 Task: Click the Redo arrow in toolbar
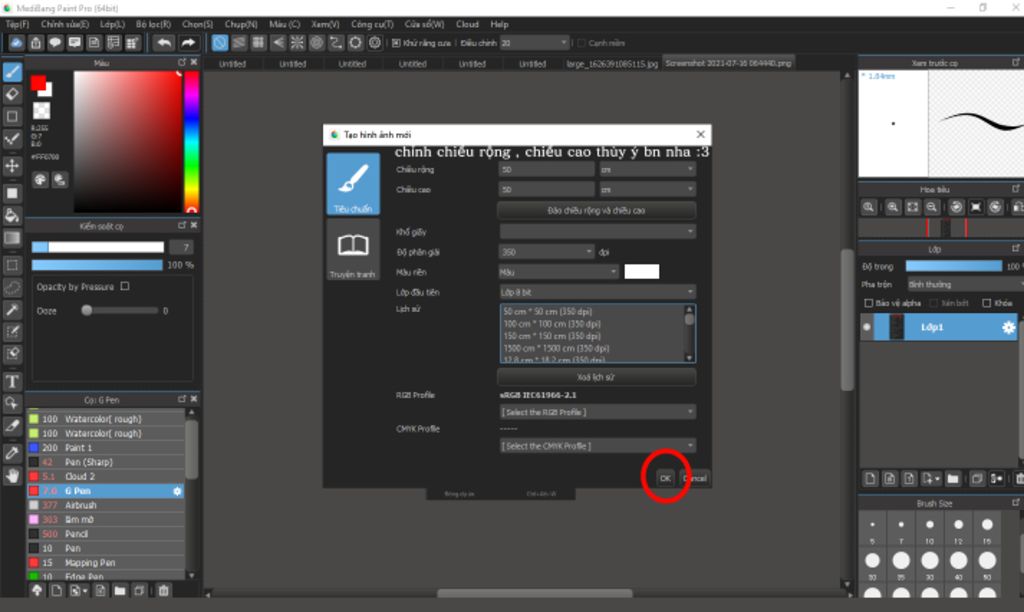pyautogui.click(x=188, y=43)
